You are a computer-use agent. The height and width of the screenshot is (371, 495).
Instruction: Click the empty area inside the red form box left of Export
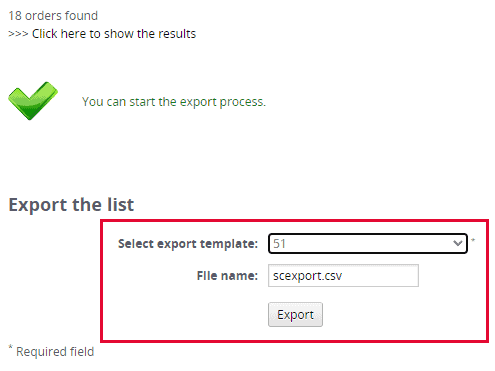(x=185, y=314)
